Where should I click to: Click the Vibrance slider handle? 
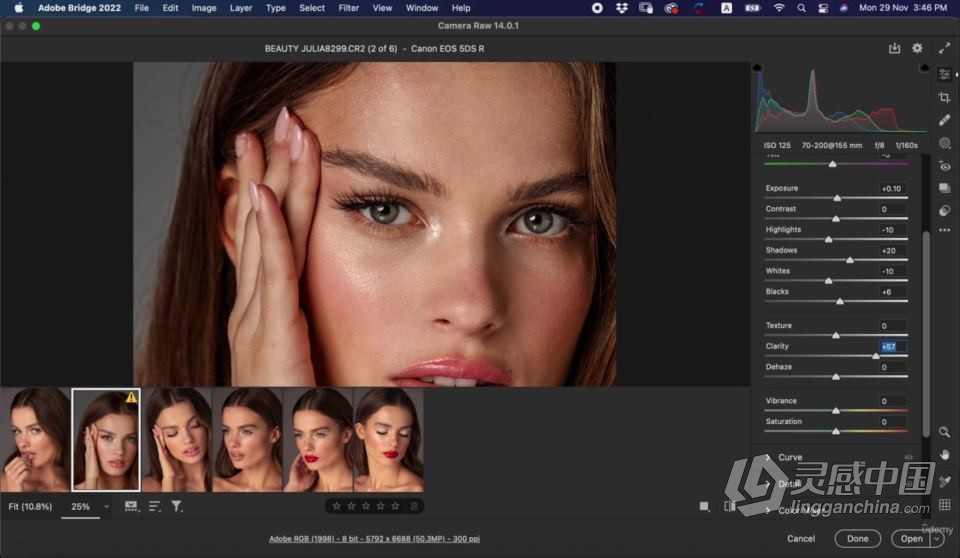click(836, 410)
